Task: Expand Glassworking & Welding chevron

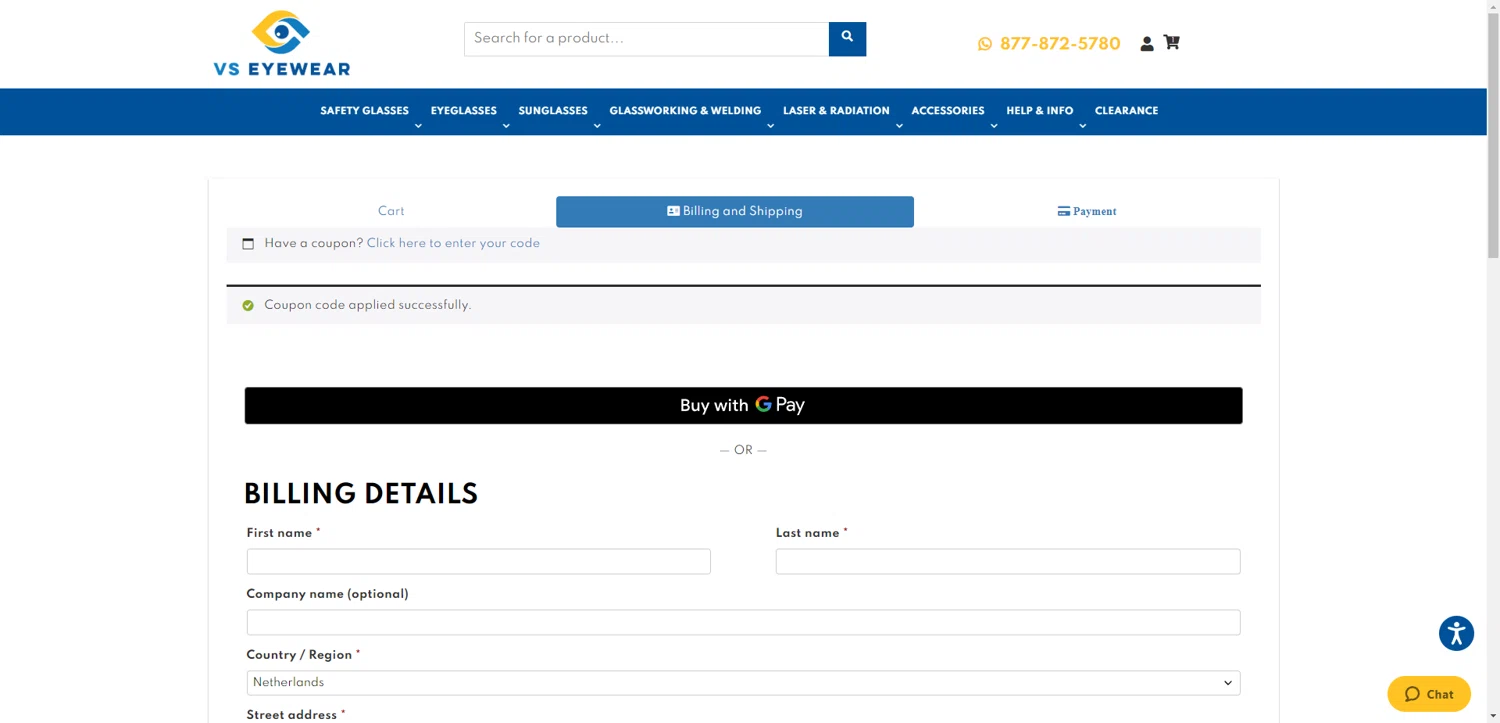Action: point(770,126)
